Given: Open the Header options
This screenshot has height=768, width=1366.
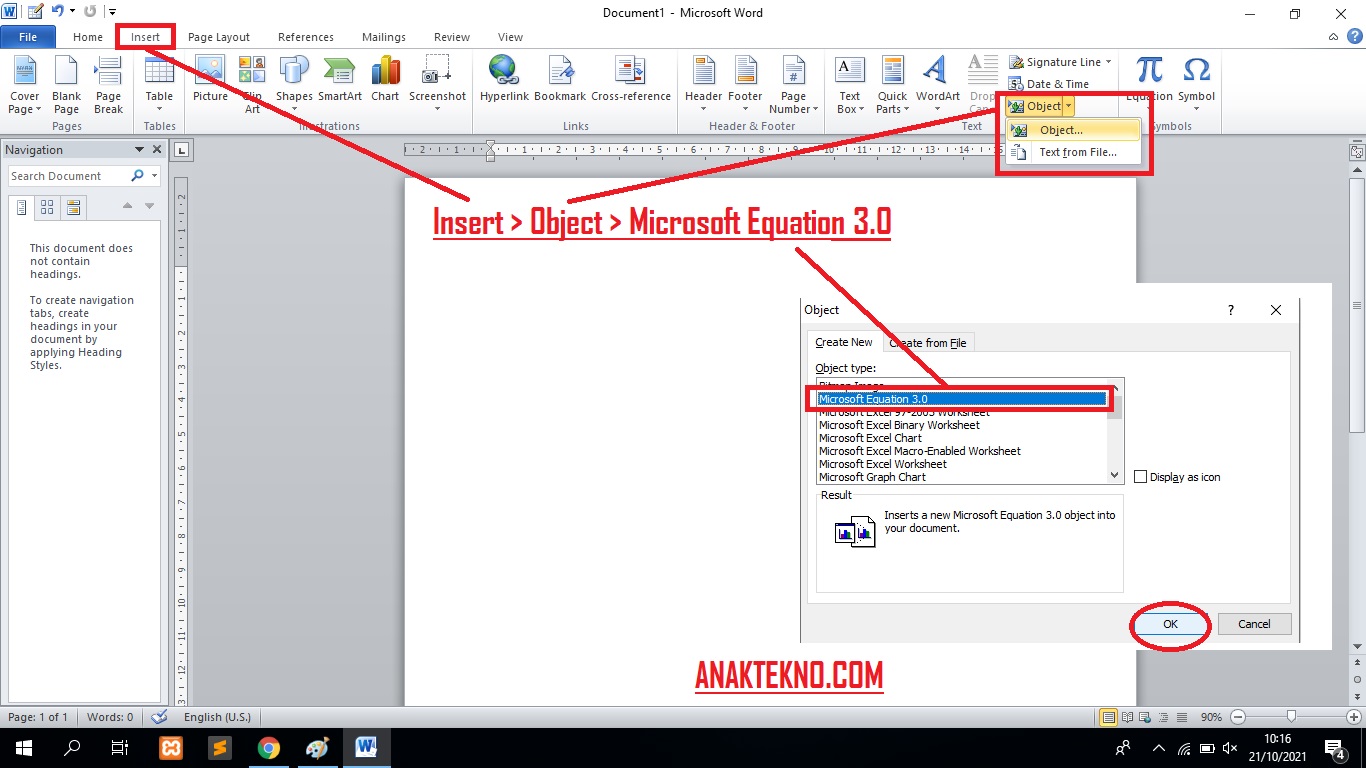Looking at the screenshot, I should pyautogui.click(x=703, y=85).
